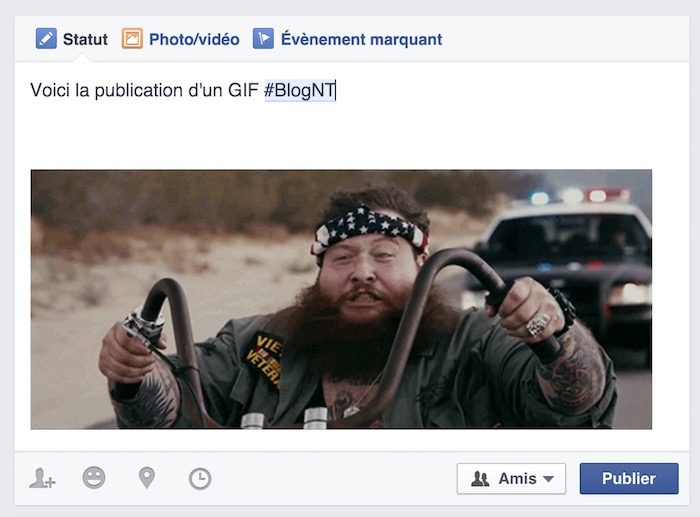
Task: Switch to the Photo/vidéo tab
Action: tap(194, 39)
